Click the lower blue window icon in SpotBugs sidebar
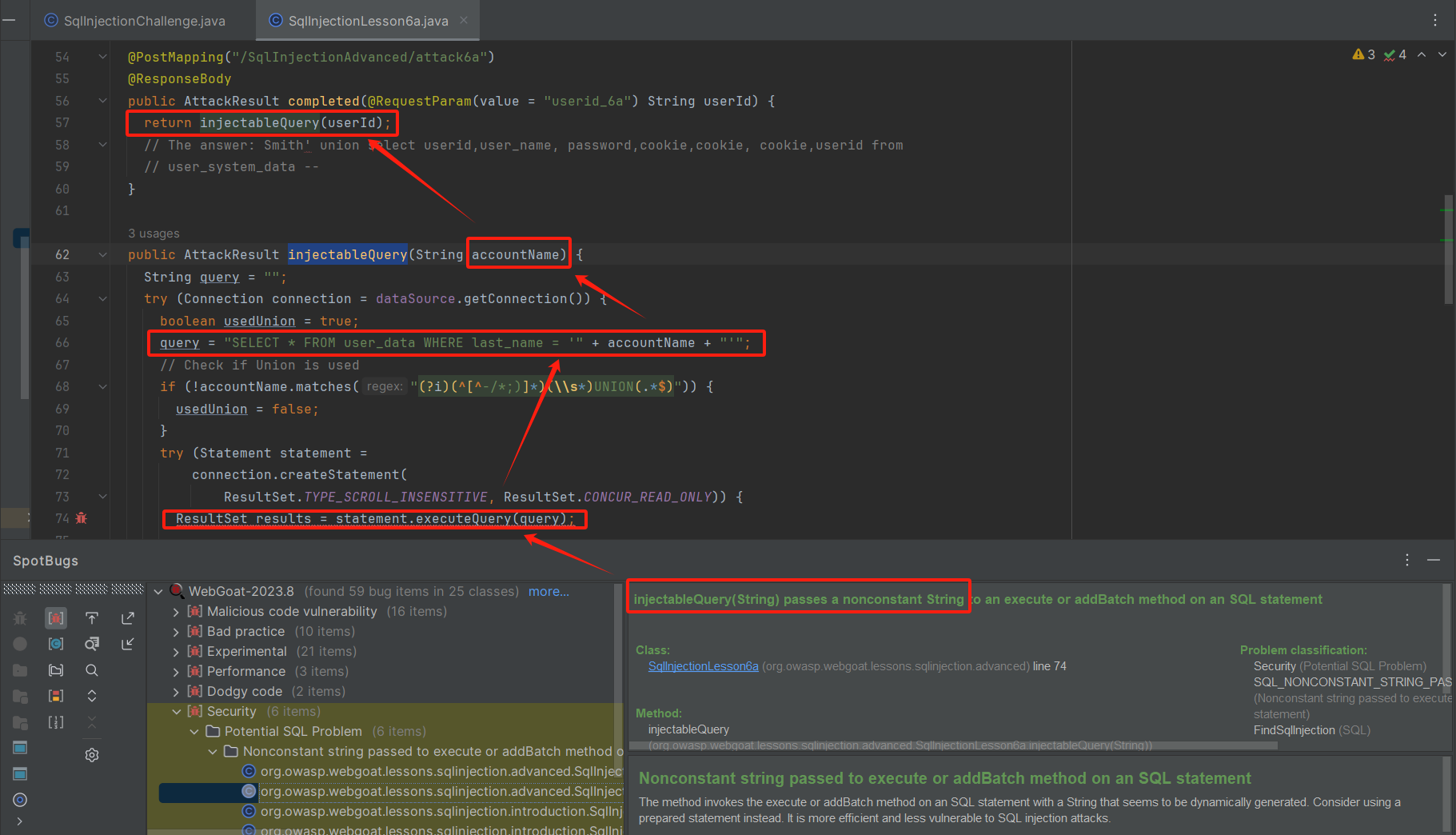Image resolution: width=1456 pixels, height=835 pixels. (x=21, y=773)
